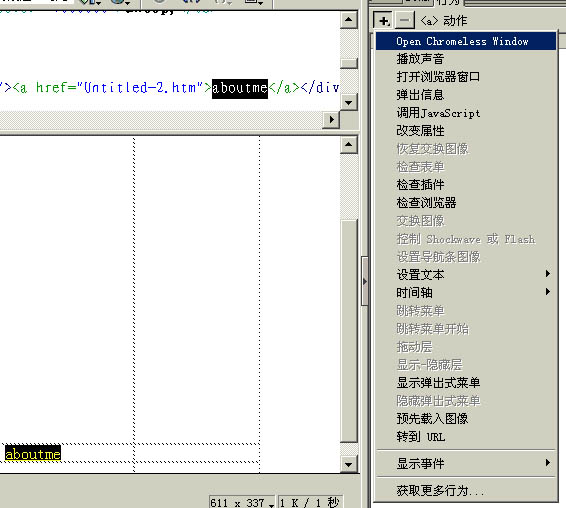566x508 pixels.
Task: Click the design view scroll-up arrow
Action: (x=349, y=145)
